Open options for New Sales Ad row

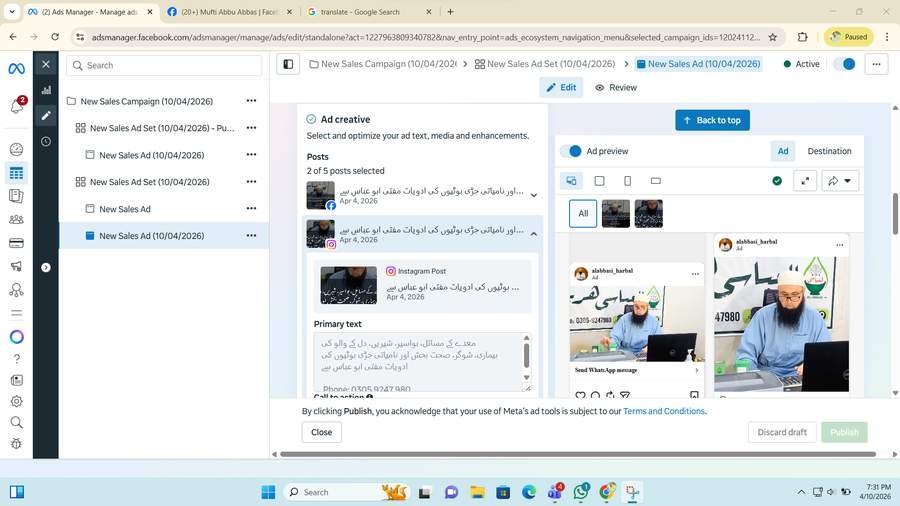click(x=251, y=208)
